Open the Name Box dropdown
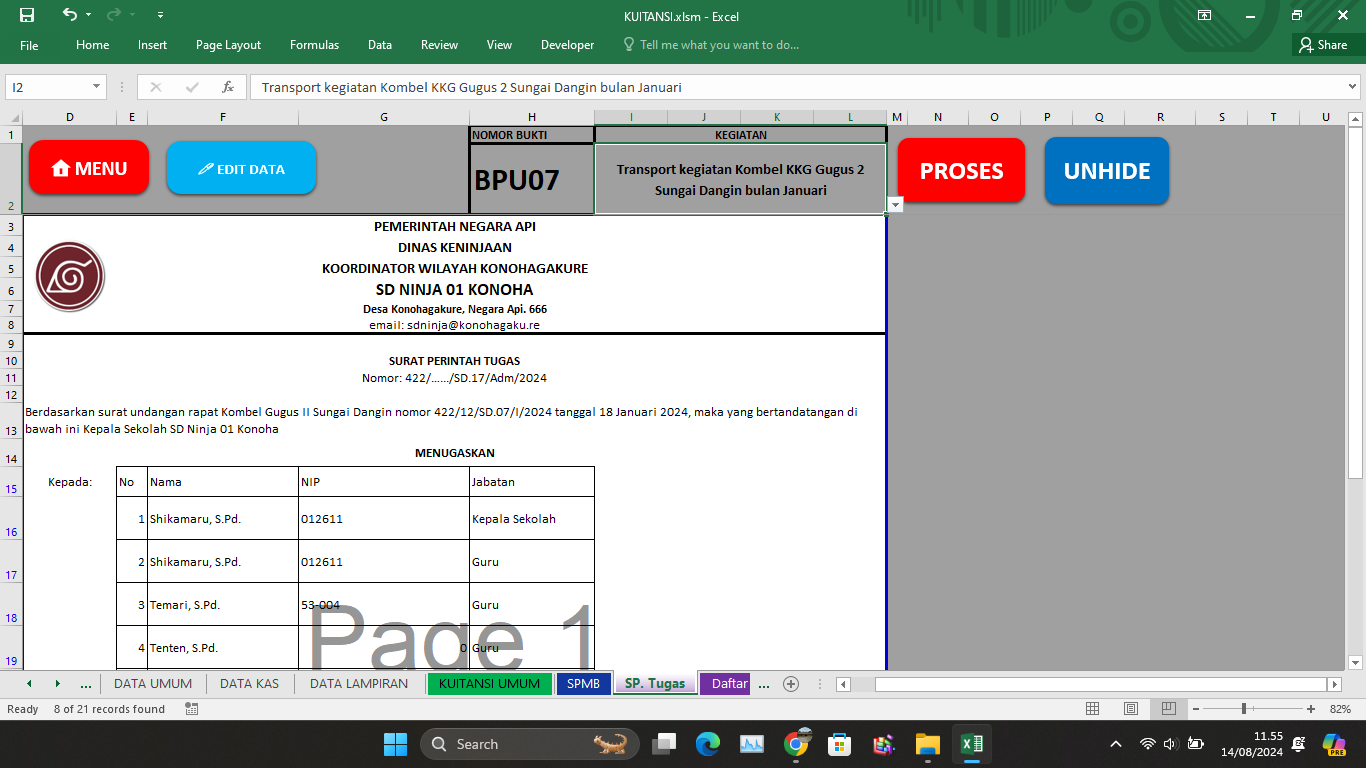The height and width of the screenshot is (768, 1366). coord(96,87)
